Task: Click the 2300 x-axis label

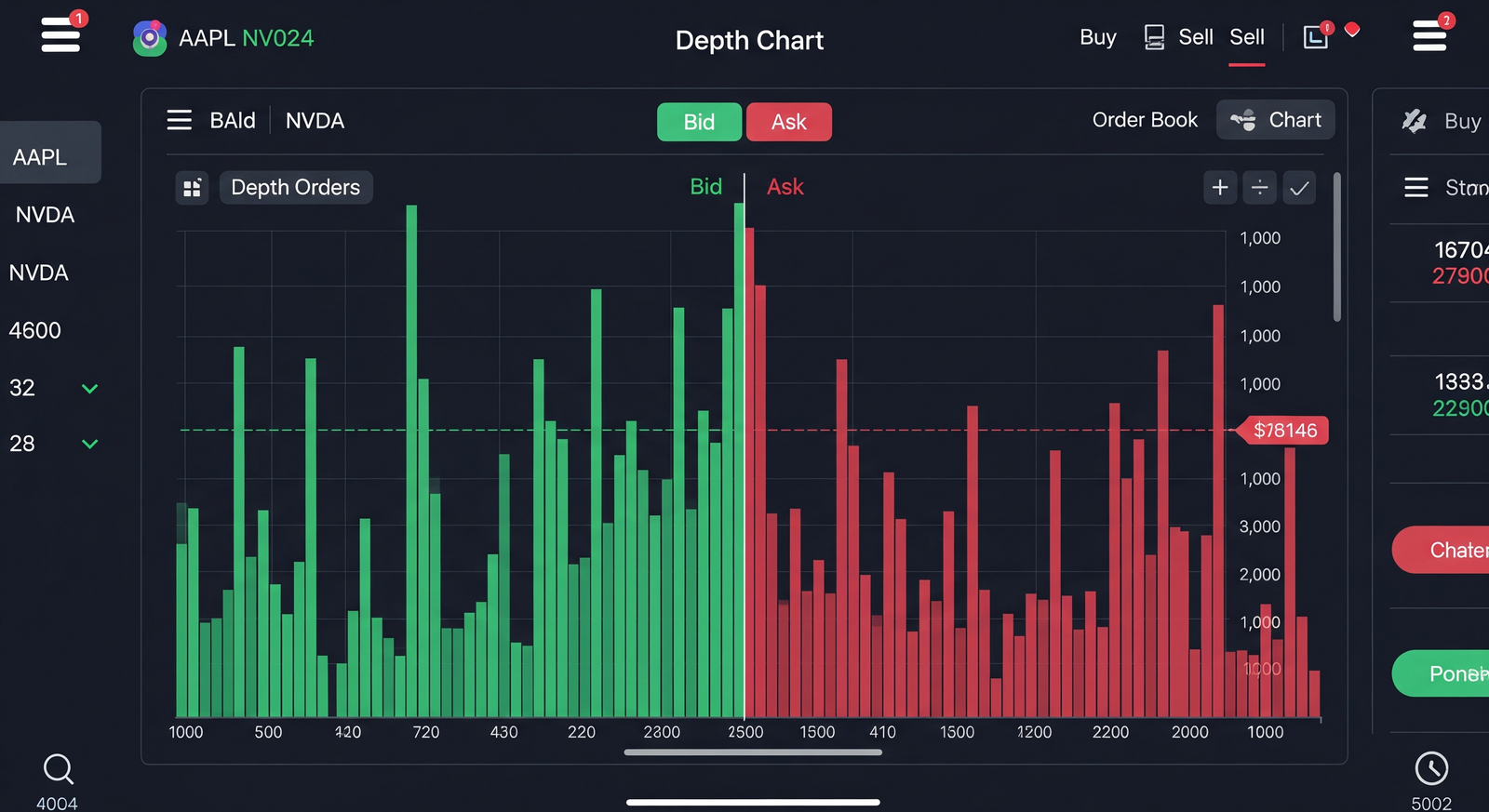Action: 662,732
